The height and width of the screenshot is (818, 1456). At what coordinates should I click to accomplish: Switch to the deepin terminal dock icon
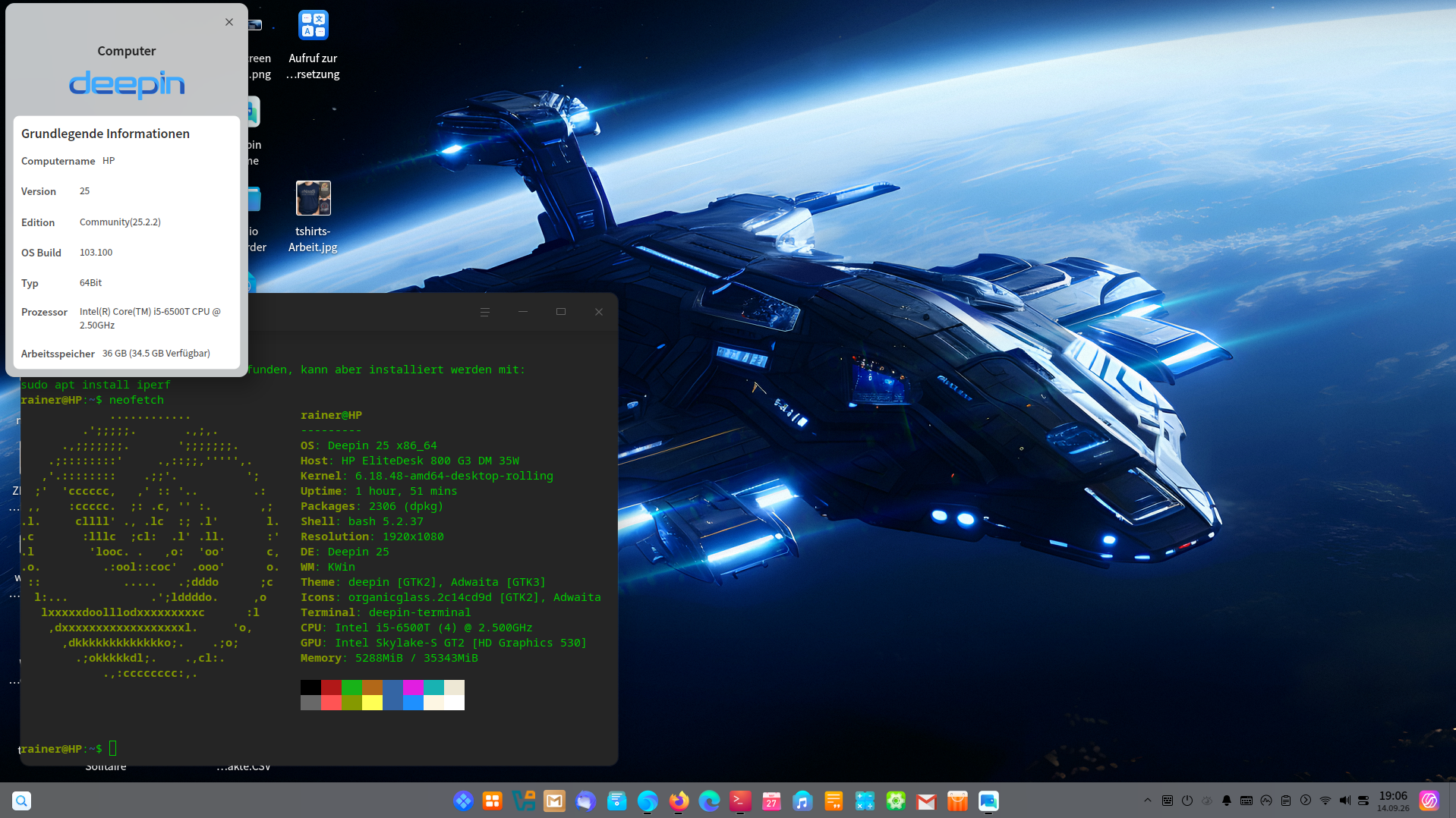(740, 801)
